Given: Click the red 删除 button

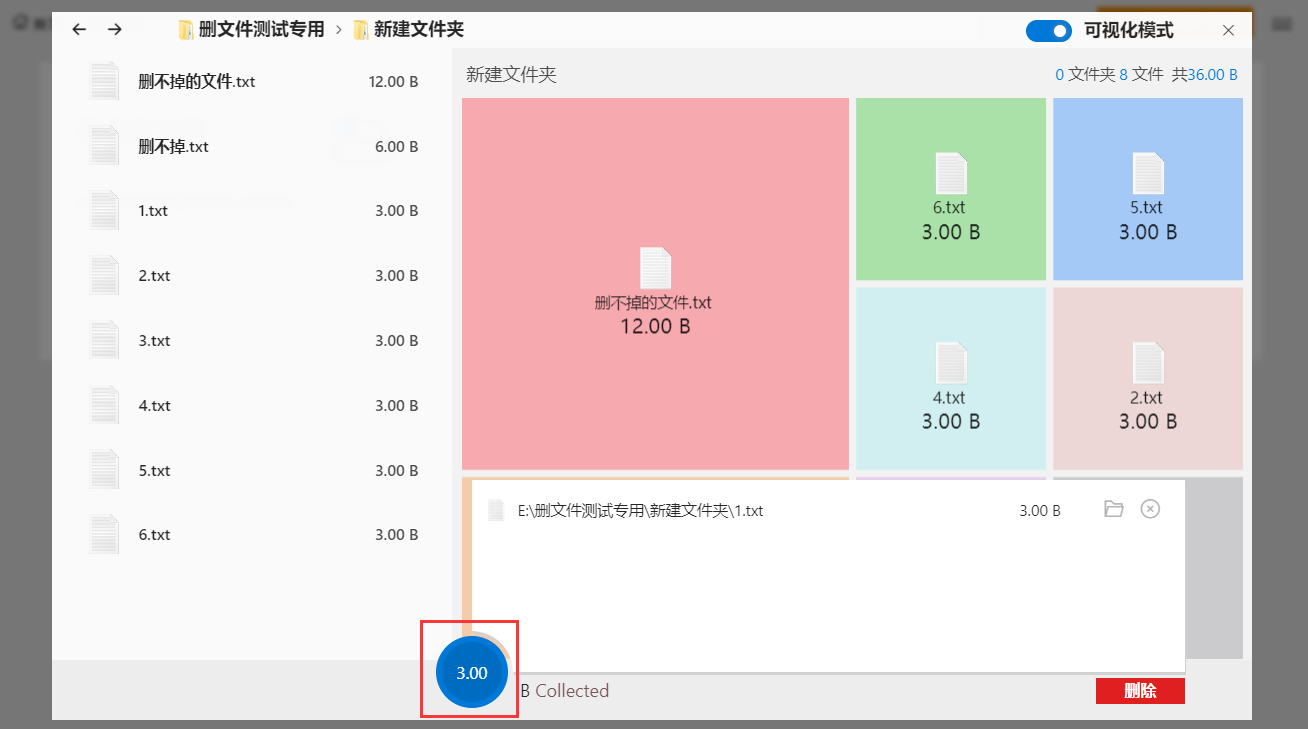Looking at the screenshot, I should pyautogui.click(x=1140, y=691).
